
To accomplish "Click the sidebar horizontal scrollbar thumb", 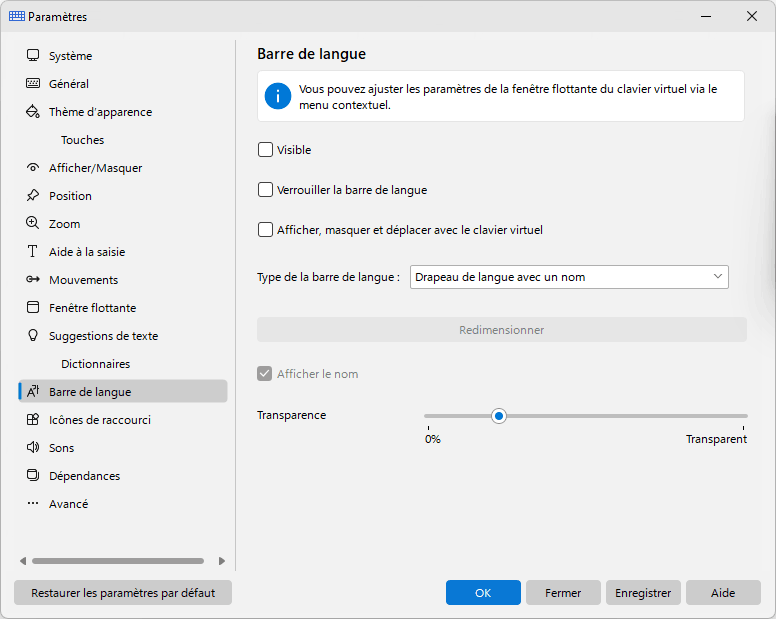I will pyautogui.click(x=118, y=561).
